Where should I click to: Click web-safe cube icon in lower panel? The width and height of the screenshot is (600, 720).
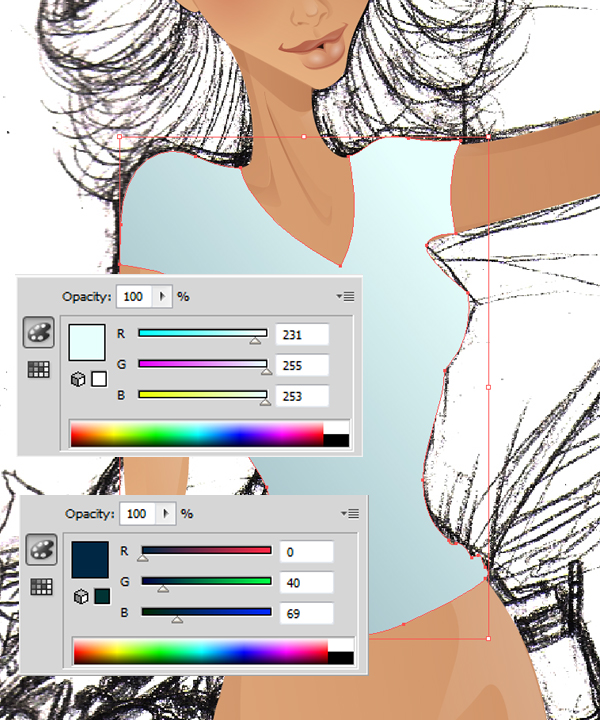coord(81,596)
